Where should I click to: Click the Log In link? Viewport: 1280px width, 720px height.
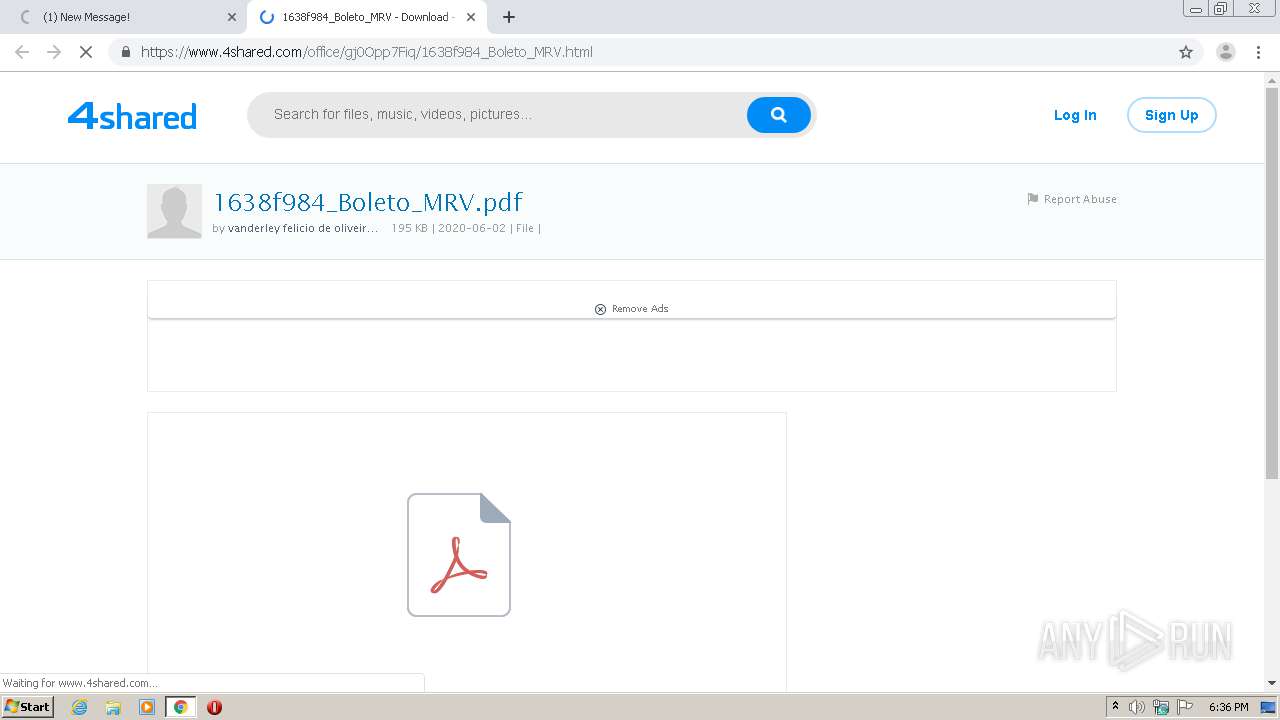point(1075,115)
